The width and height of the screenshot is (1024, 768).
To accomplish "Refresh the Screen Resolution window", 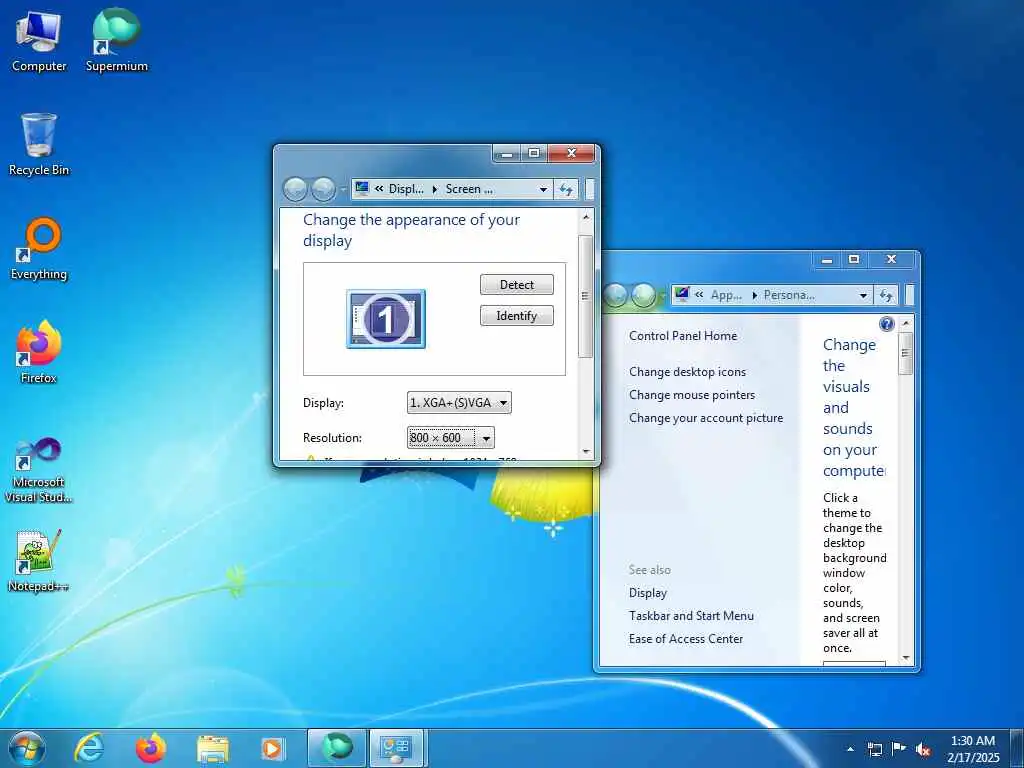I will [566, 189].
